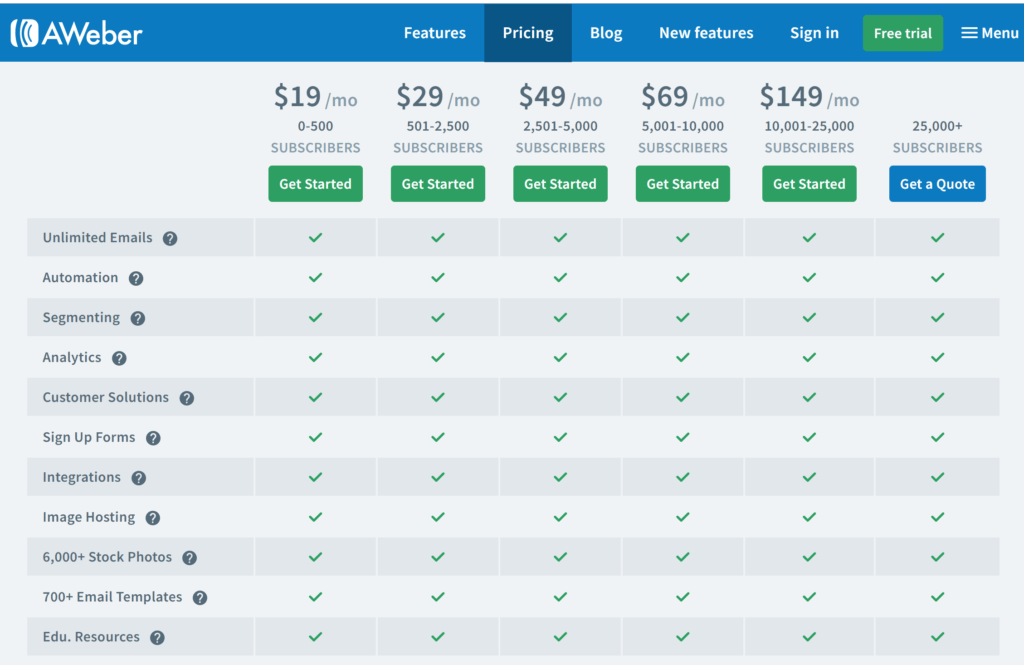Screen dimensions: 1024x665
Task: Get Started with $29/mo plan
Action: (x=438, y=184)
